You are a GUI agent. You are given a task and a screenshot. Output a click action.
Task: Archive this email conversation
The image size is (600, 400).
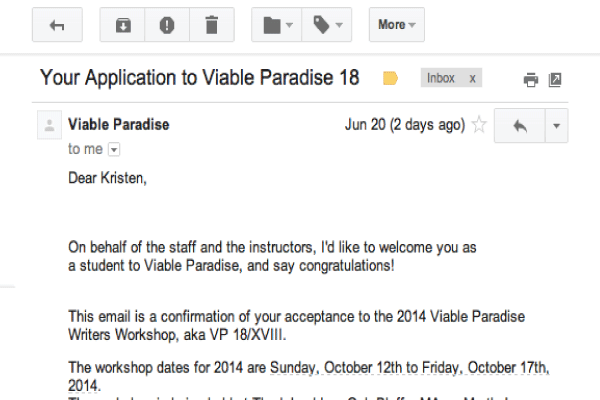pos(122,25)
